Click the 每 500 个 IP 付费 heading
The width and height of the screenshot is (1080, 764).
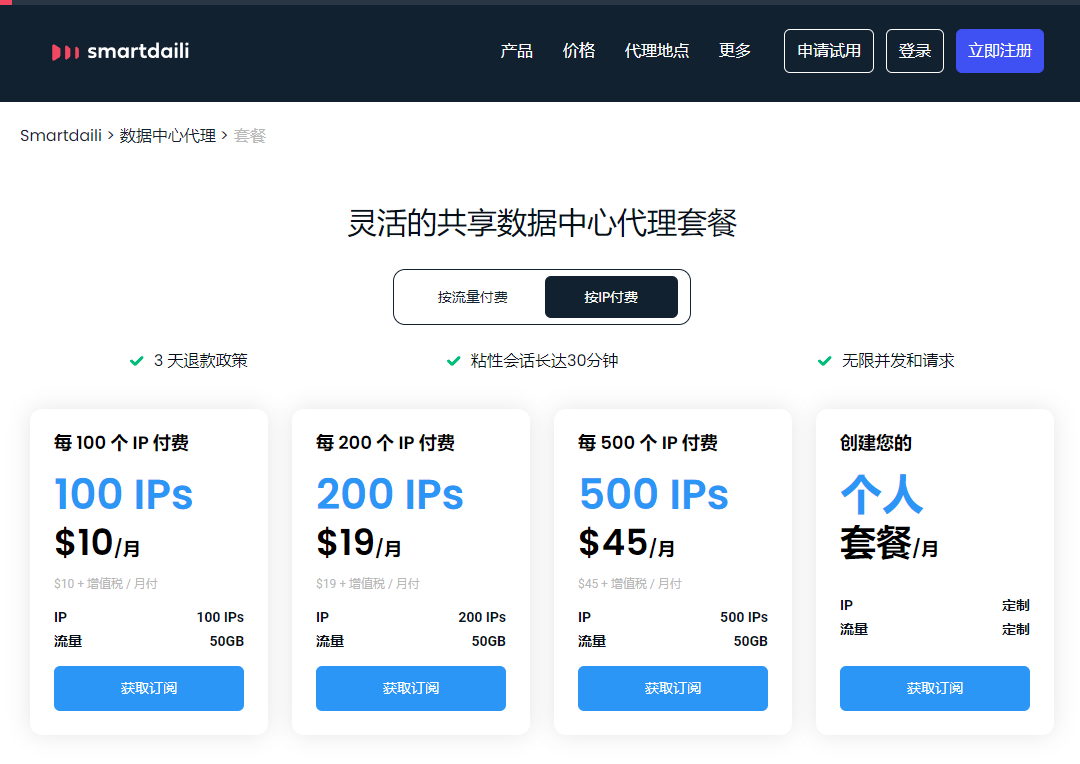[648, 443]
